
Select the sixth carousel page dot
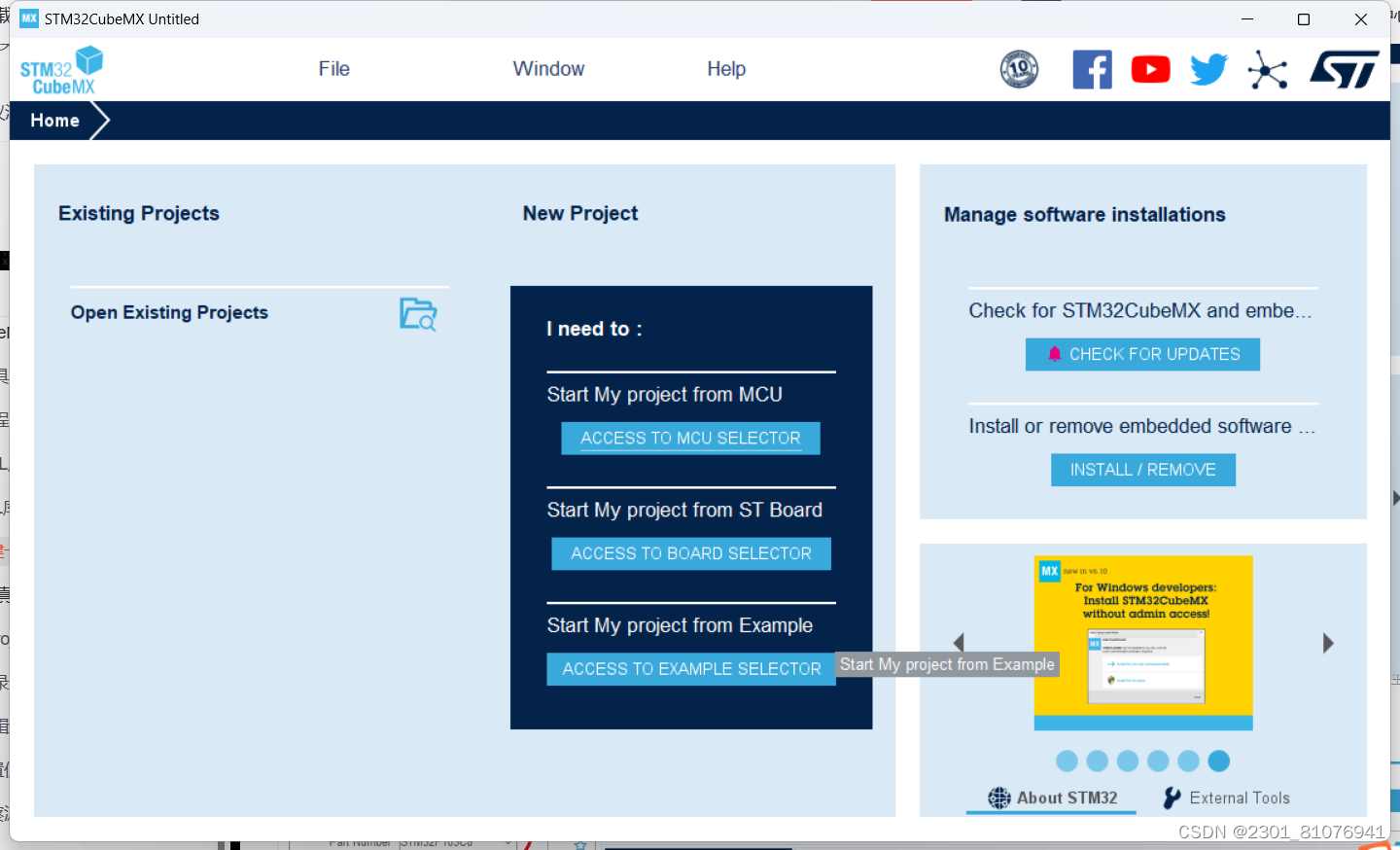click(1219, 761)
